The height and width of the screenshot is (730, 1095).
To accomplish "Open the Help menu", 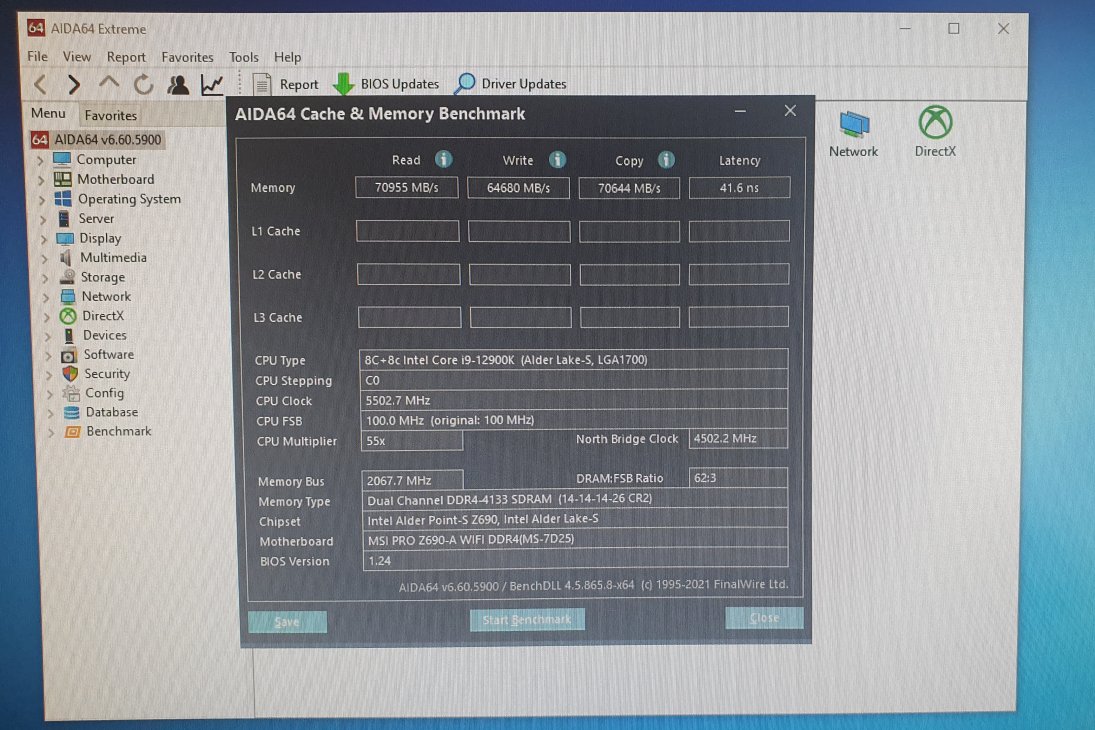I will [x=287, y=57].
